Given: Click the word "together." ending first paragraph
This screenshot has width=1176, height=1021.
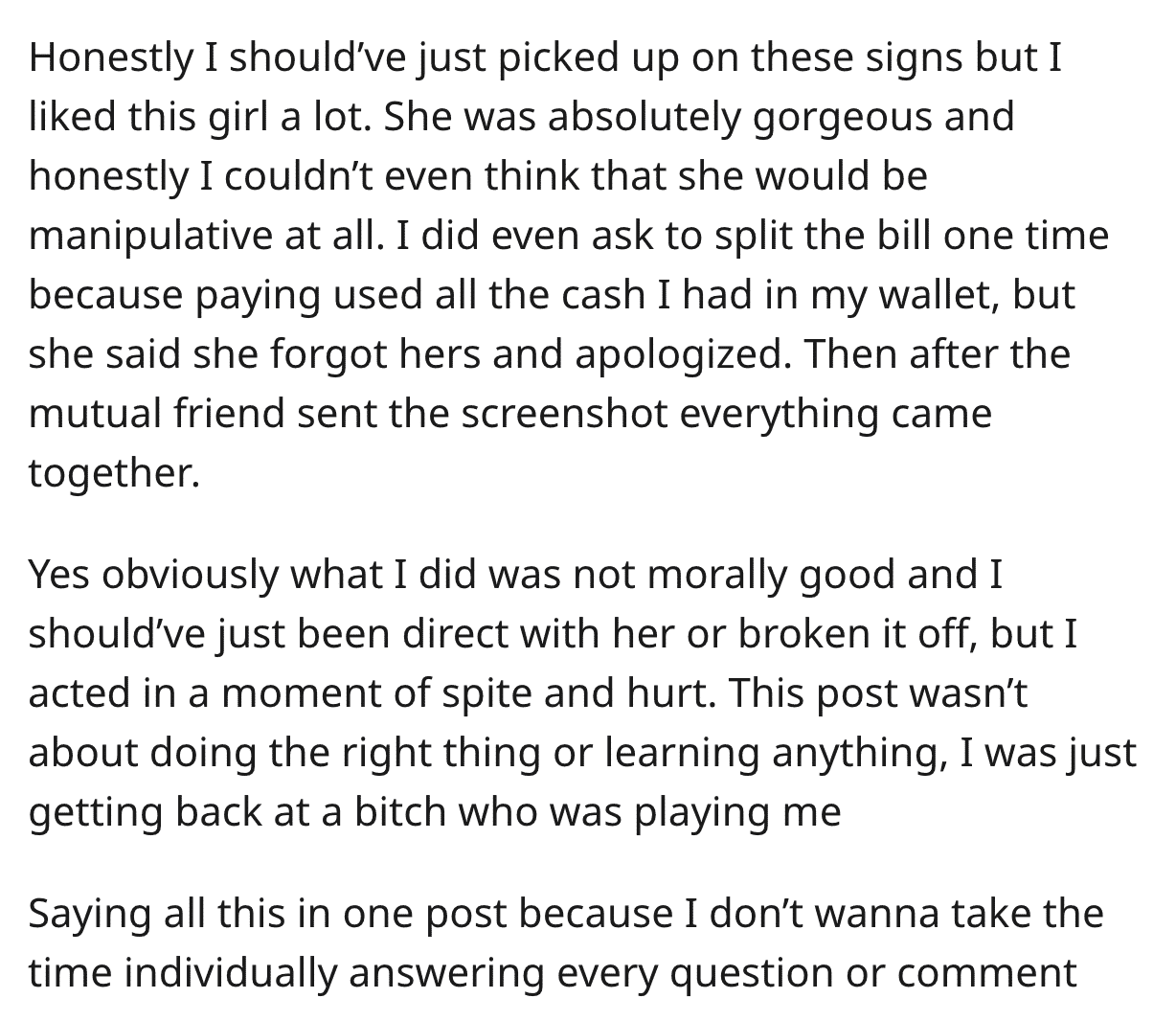Looking at the screenshot, I should [x=115, y=474].
